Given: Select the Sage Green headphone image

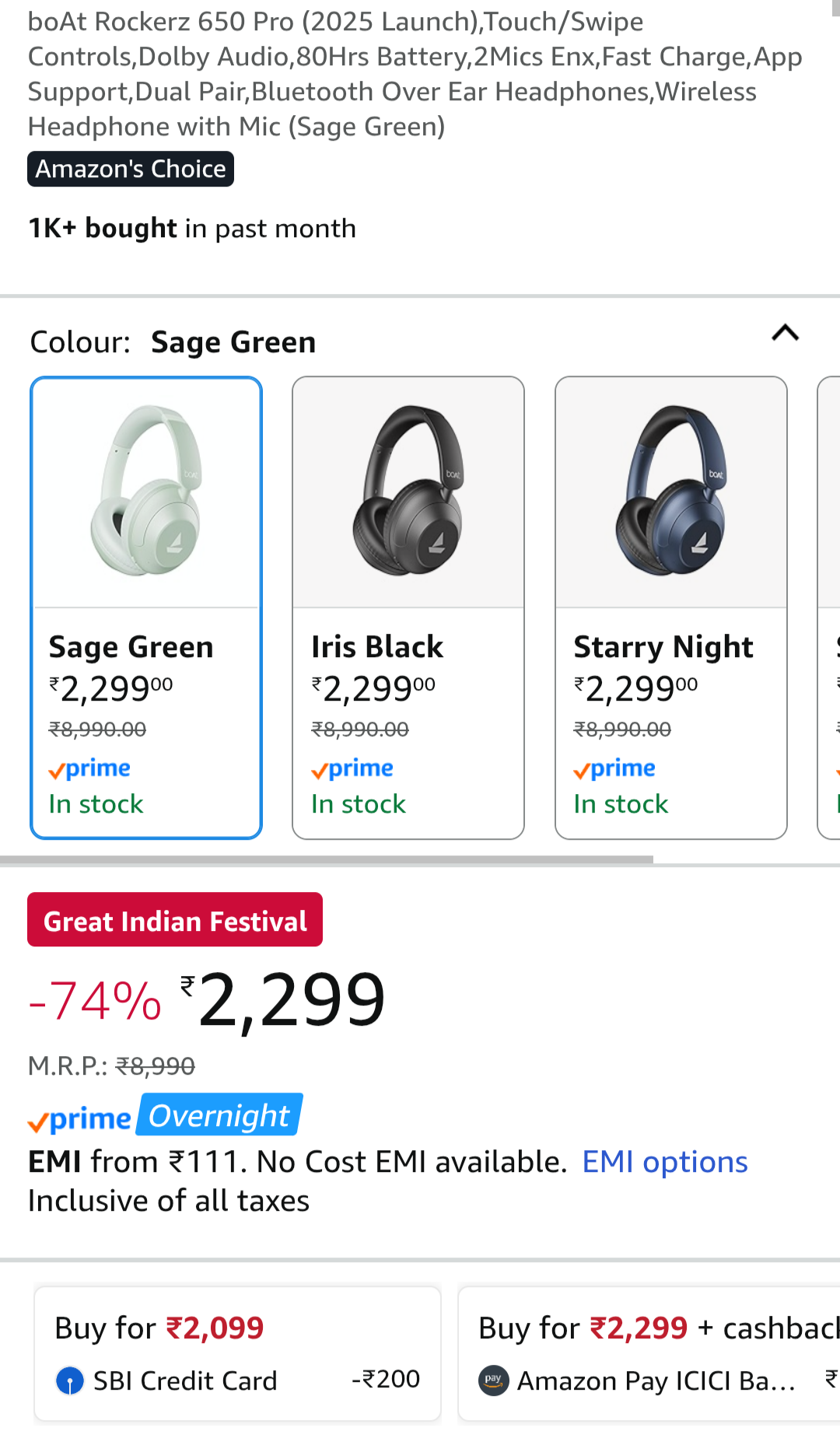Looking at the screenshot, I should tap(146, 491).
